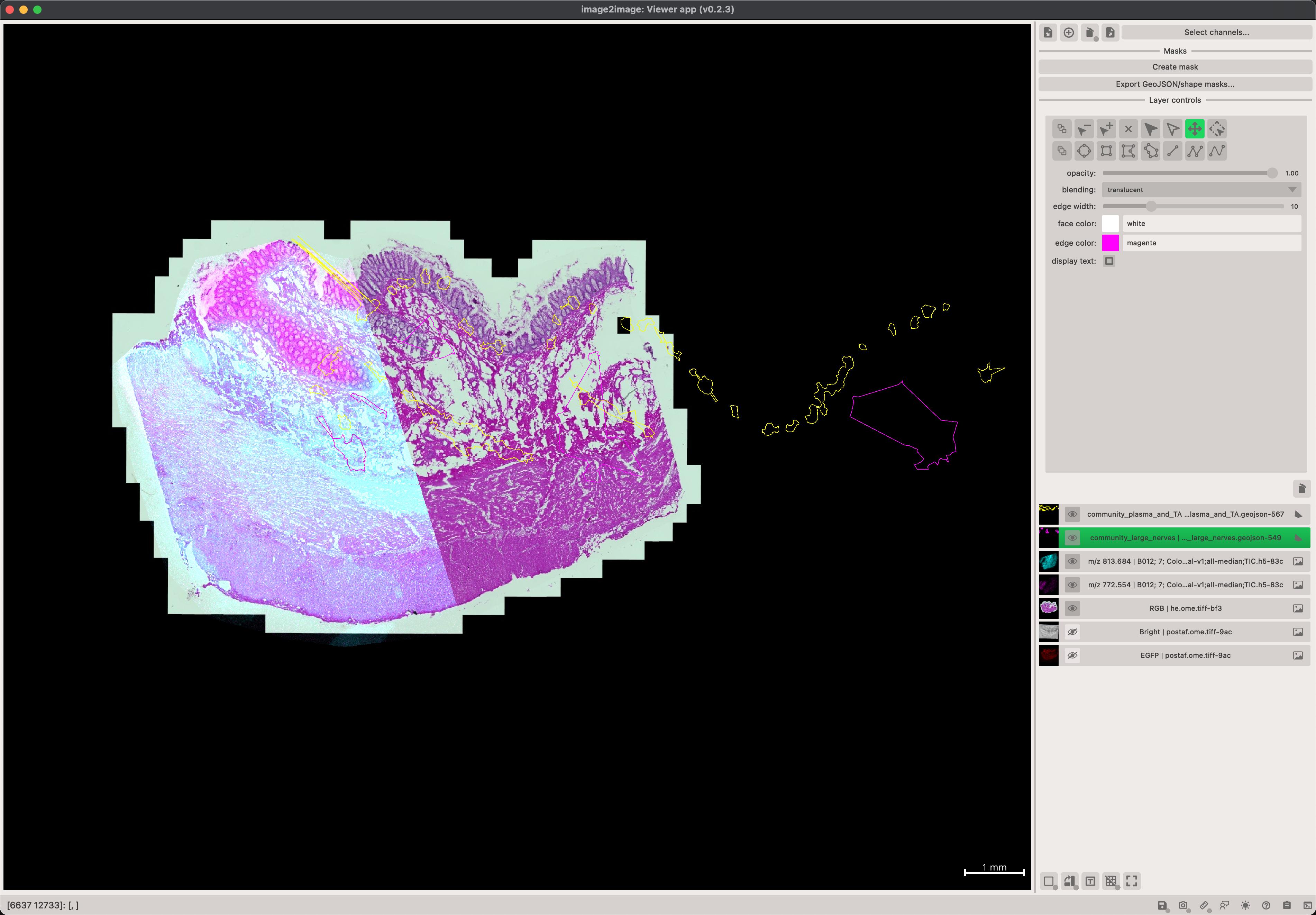Select the add ellipse shape tool
This screenshot has width=1316, height=915.
pos(1084,151)
